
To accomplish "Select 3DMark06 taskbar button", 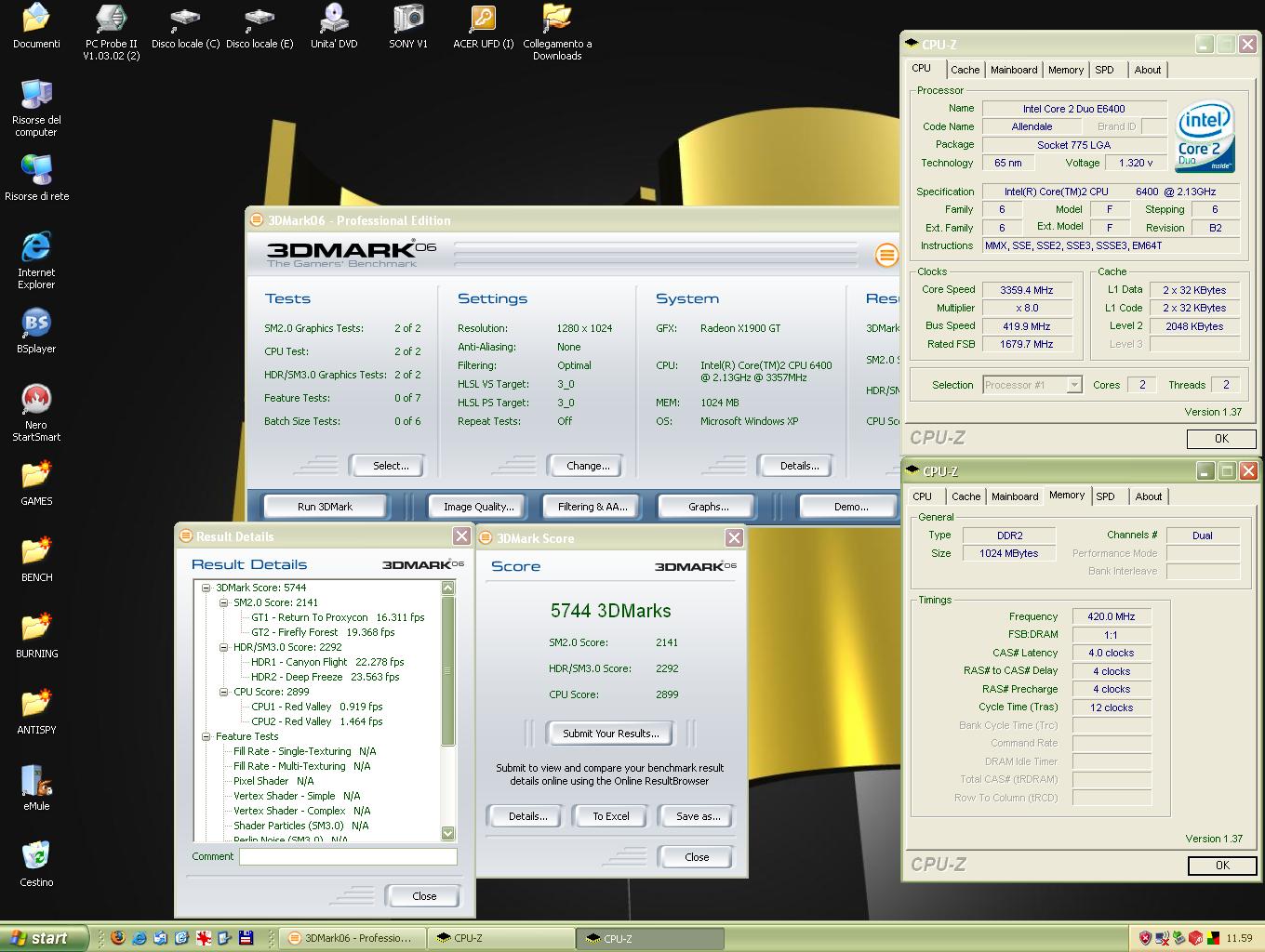I will click(353, 938).
